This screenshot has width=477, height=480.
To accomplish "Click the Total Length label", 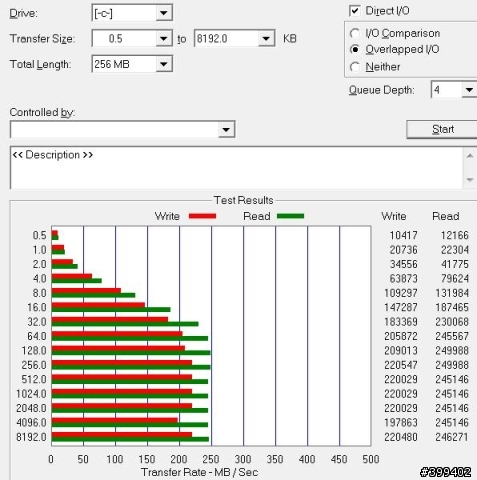I will (40, 64).
